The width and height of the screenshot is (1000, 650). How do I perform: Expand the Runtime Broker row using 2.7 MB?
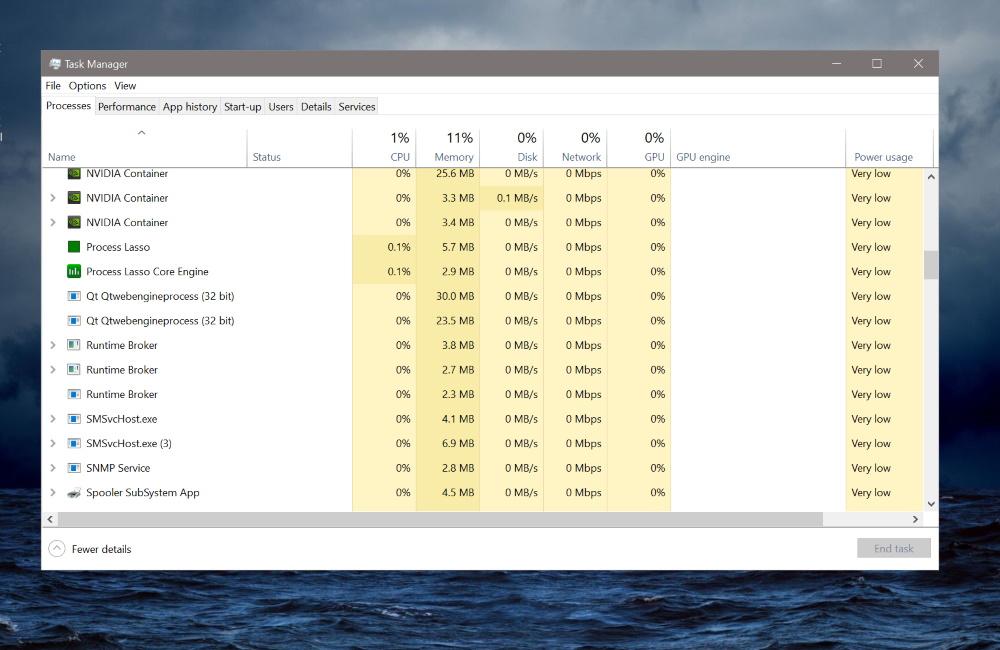[x=53, y=369]
